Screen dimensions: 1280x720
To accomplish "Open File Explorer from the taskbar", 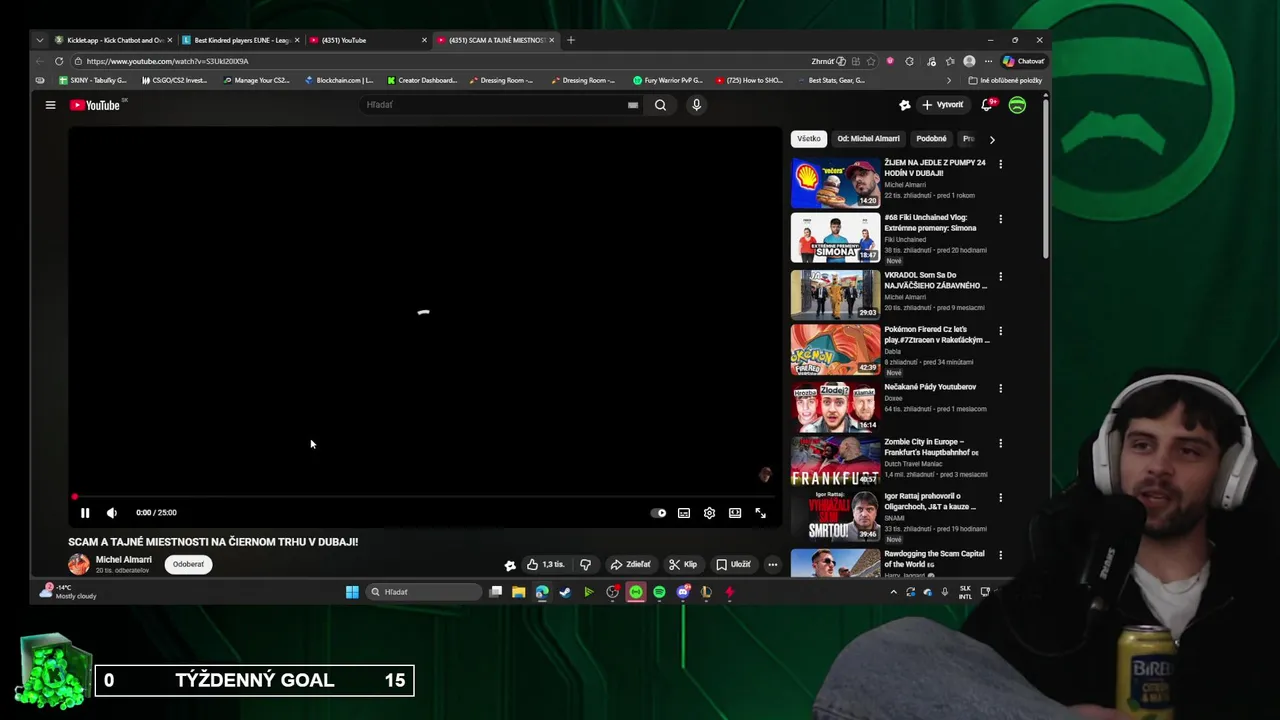I will [518, 592].
